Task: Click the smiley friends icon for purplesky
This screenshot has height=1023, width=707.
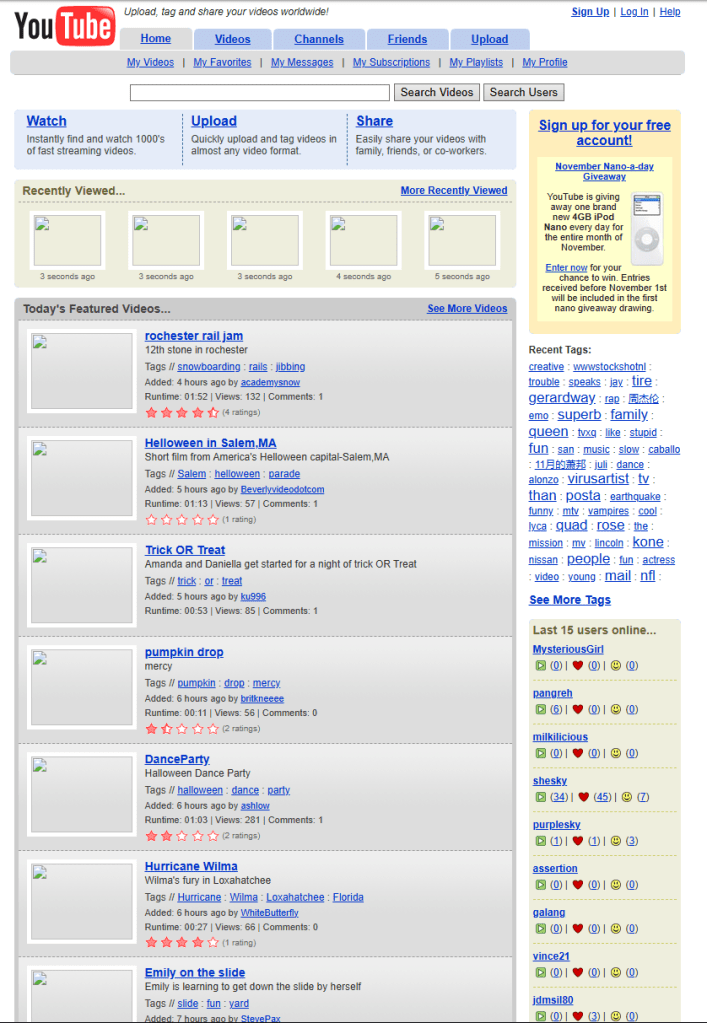Action: pyautogui.click(x=617, y=841)
